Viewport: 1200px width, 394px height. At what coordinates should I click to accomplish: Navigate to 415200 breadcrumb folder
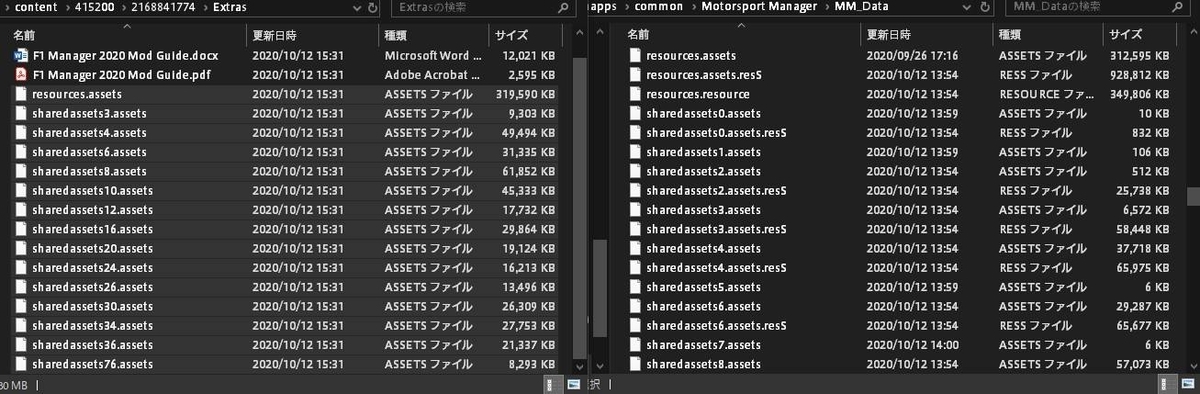(95, 8)
